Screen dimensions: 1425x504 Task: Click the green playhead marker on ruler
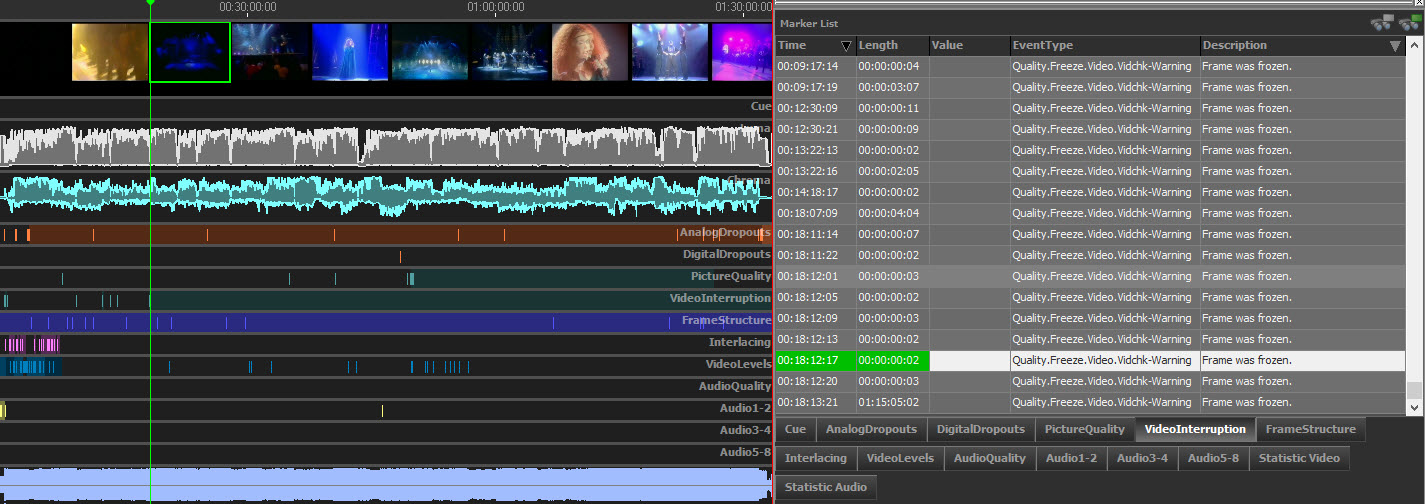pos(150,3)
